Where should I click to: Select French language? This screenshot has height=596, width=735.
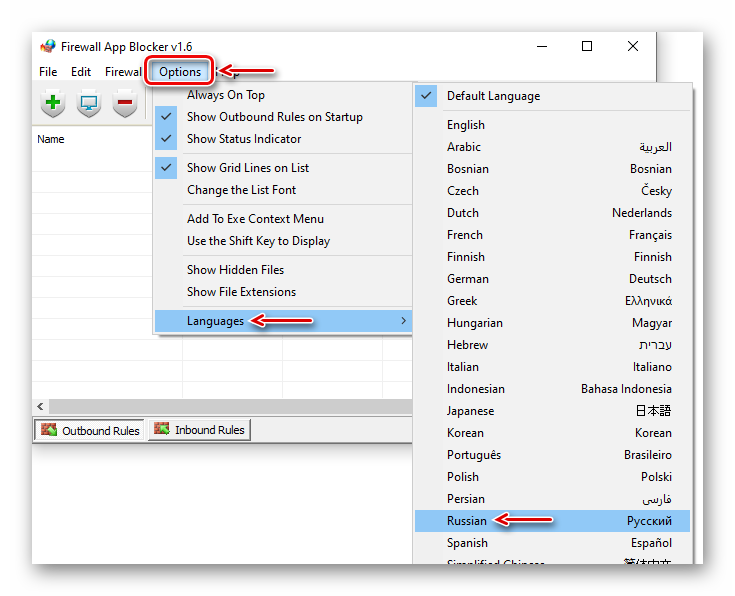pos(552,235)
